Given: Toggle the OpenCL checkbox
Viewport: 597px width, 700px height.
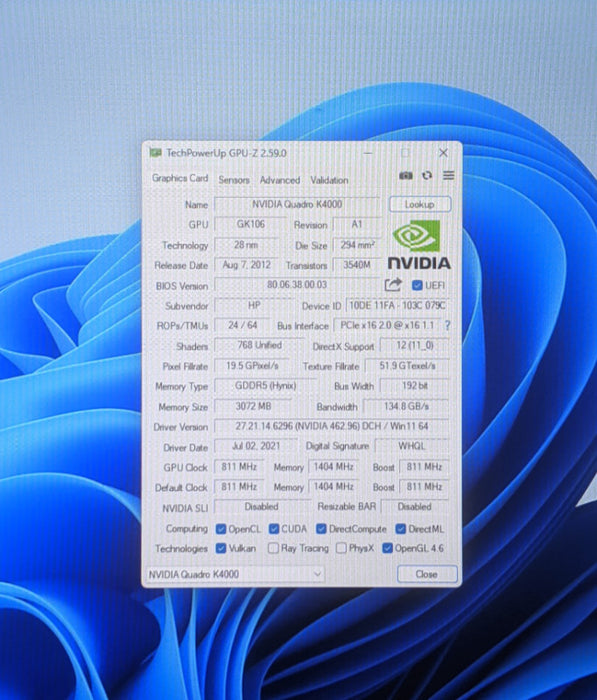Looking at the screenshot, I should 221,529.
